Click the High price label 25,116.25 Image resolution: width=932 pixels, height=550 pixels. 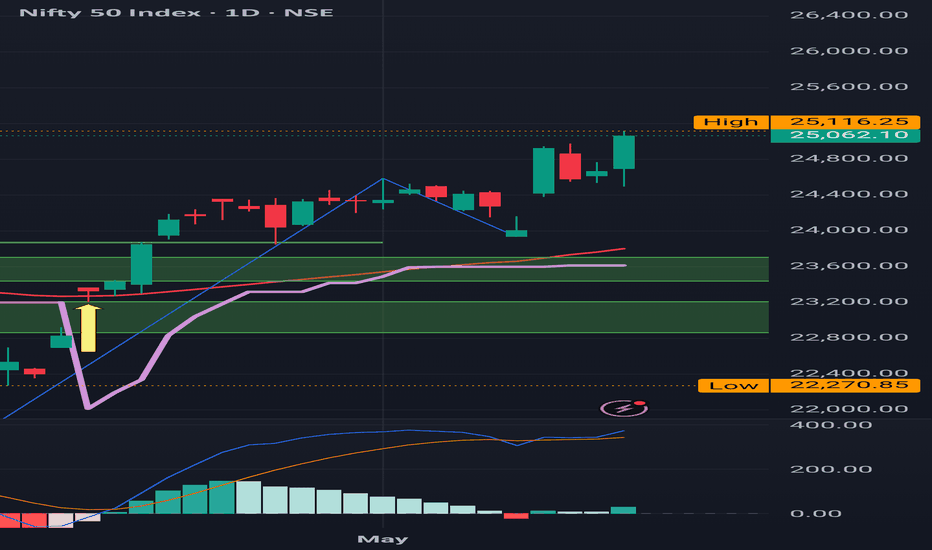[x=845, y=122]
